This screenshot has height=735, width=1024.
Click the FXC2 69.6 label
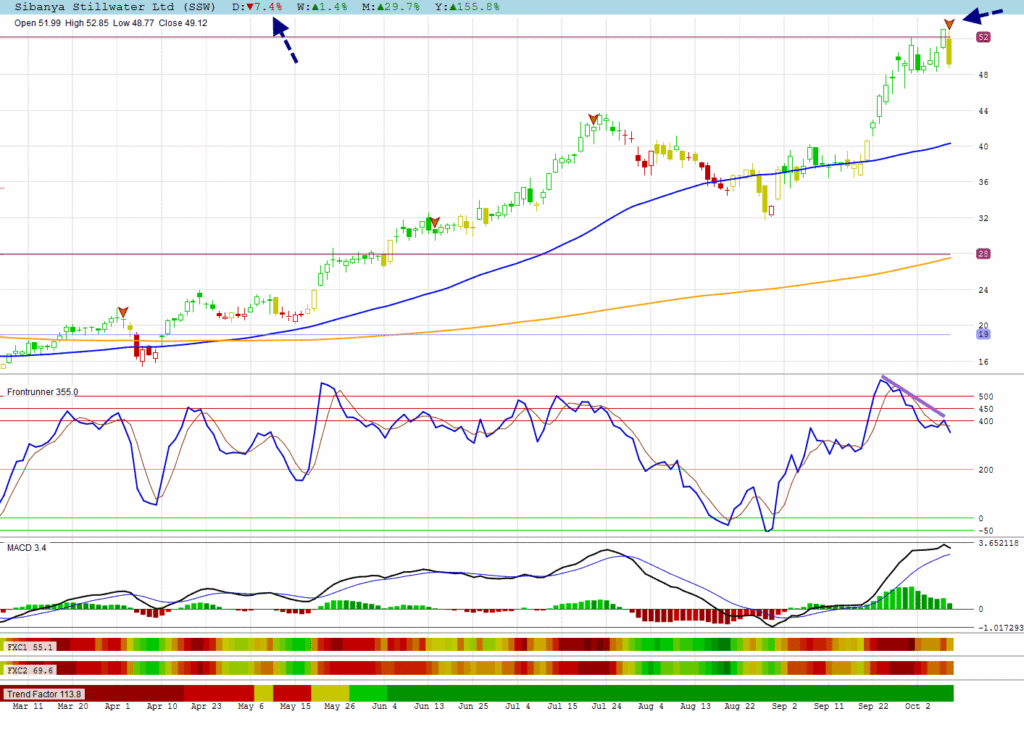tap(29, 670)
